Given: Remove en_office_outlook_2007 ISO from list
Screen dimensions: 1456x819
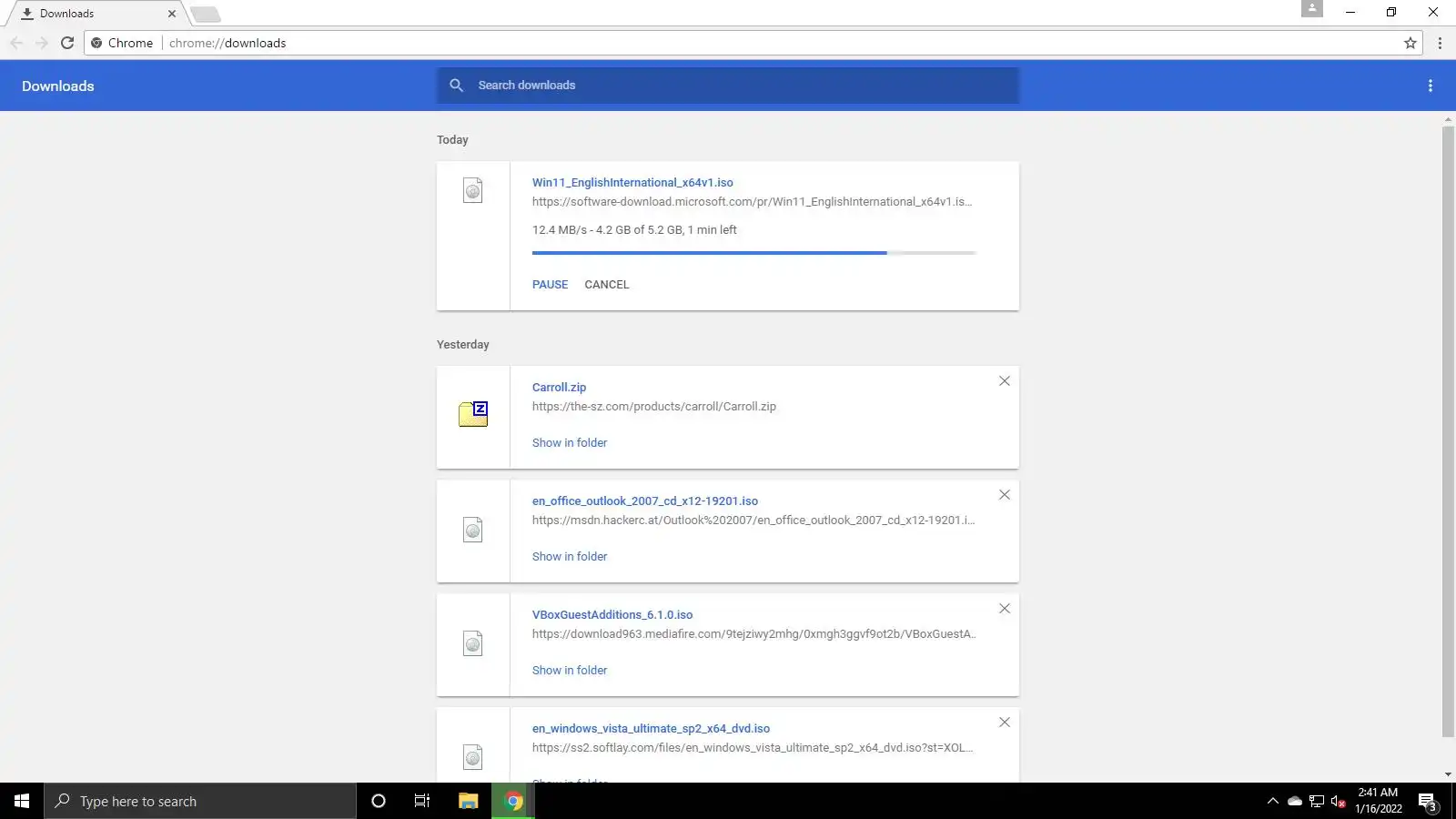Looking at the screenshot, I should tap(1005, 495).
